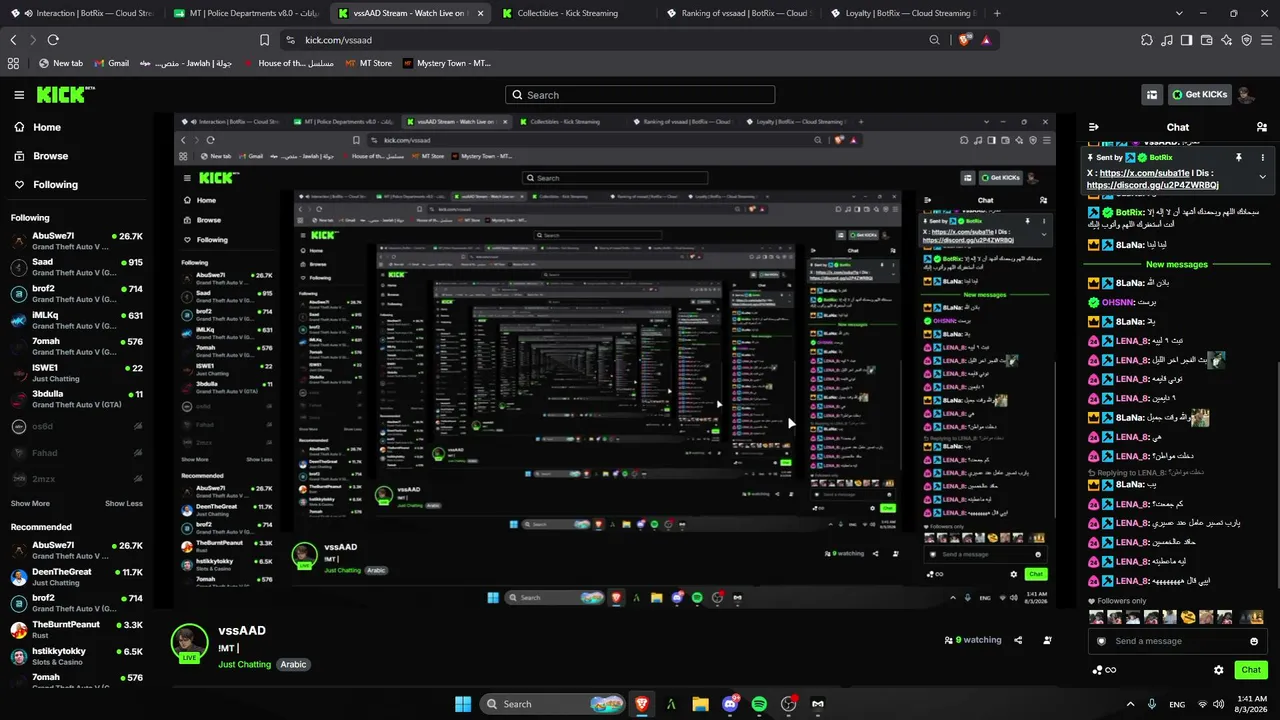The image size is (1280, 720).
Task: Go to Home in Kick sidebar
Action: pyautogui.click(x=37, y=127)
